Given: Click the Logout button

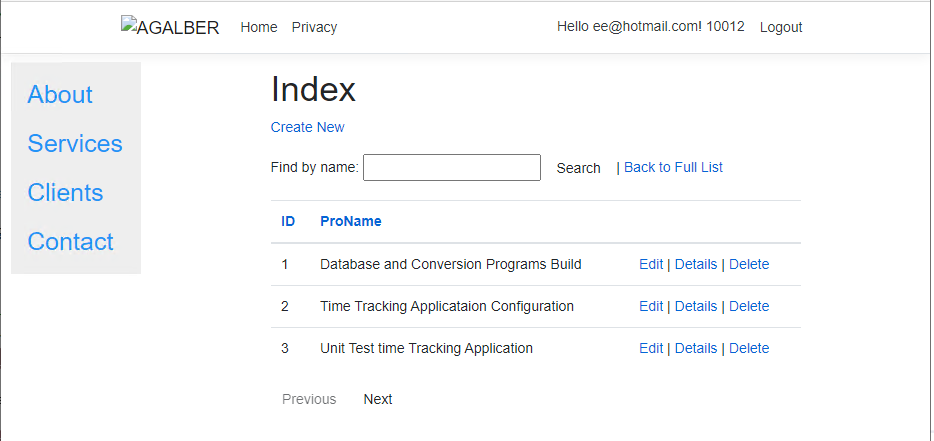Looking at the screenshot, I should [781, 27].
